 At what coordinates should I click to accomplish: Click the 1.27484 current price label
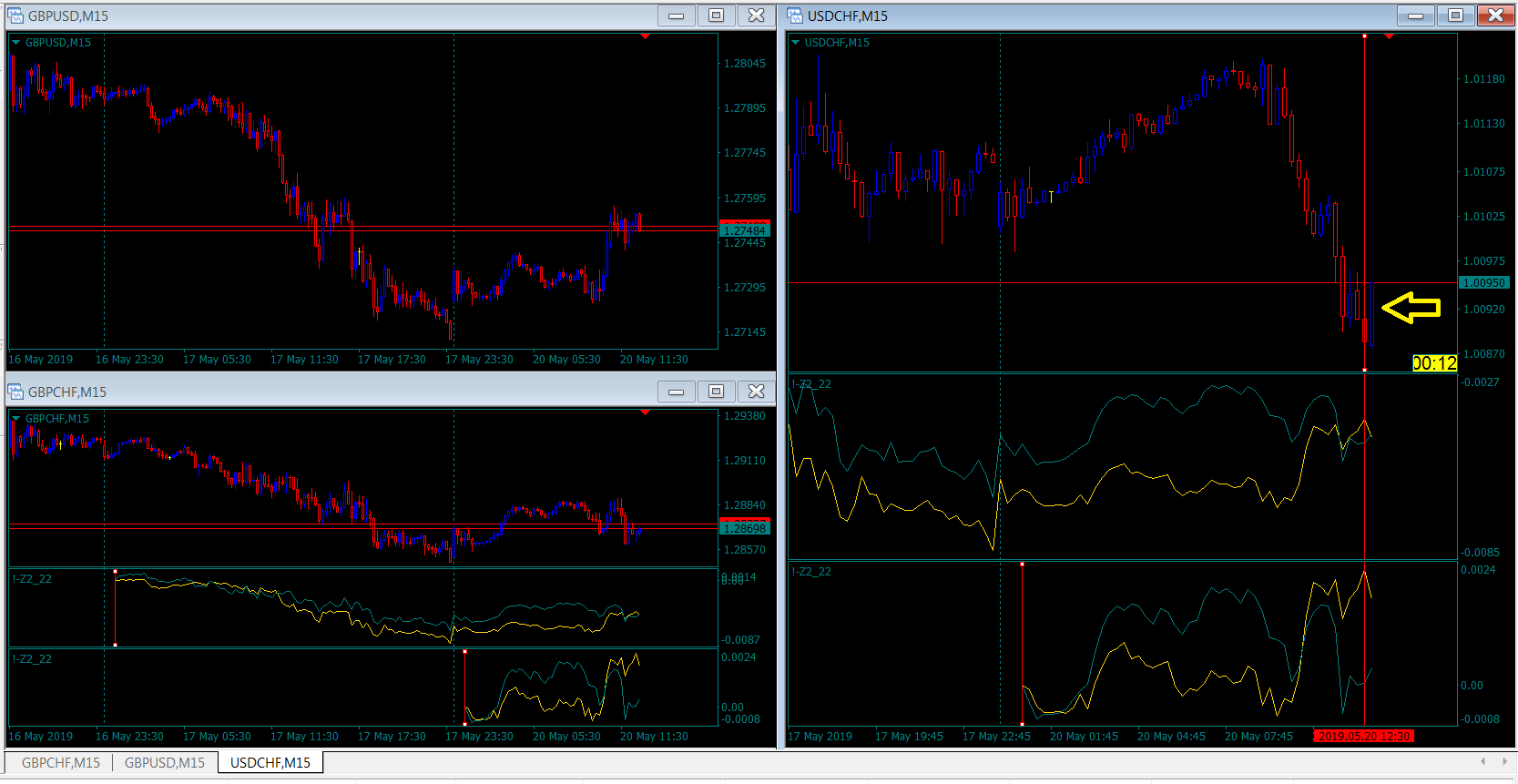(745, 230)
